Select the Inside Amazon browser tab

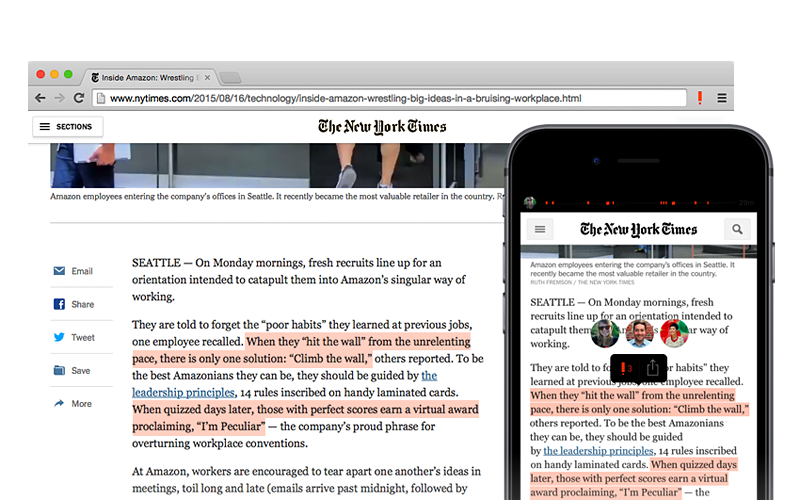coord(150,76)
